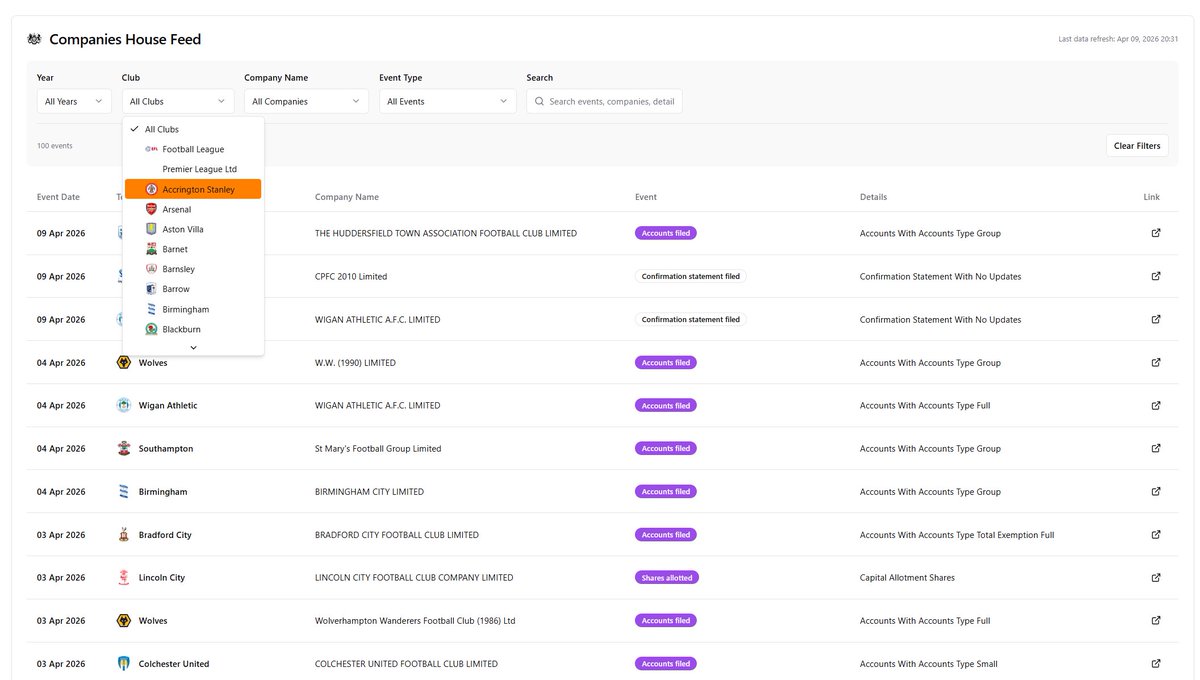Select highlighted Accrington Stanley option
The image size is (1200, 680).
pos(193,189)
